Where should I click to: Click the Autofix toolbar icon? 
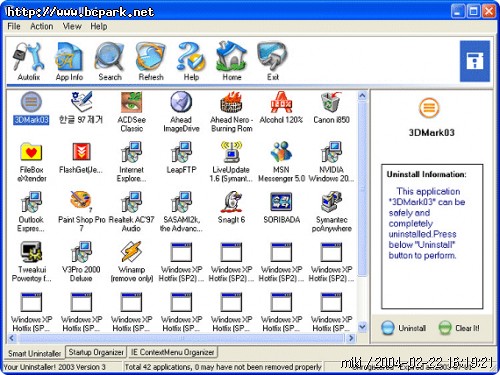[x=29, y=62]
